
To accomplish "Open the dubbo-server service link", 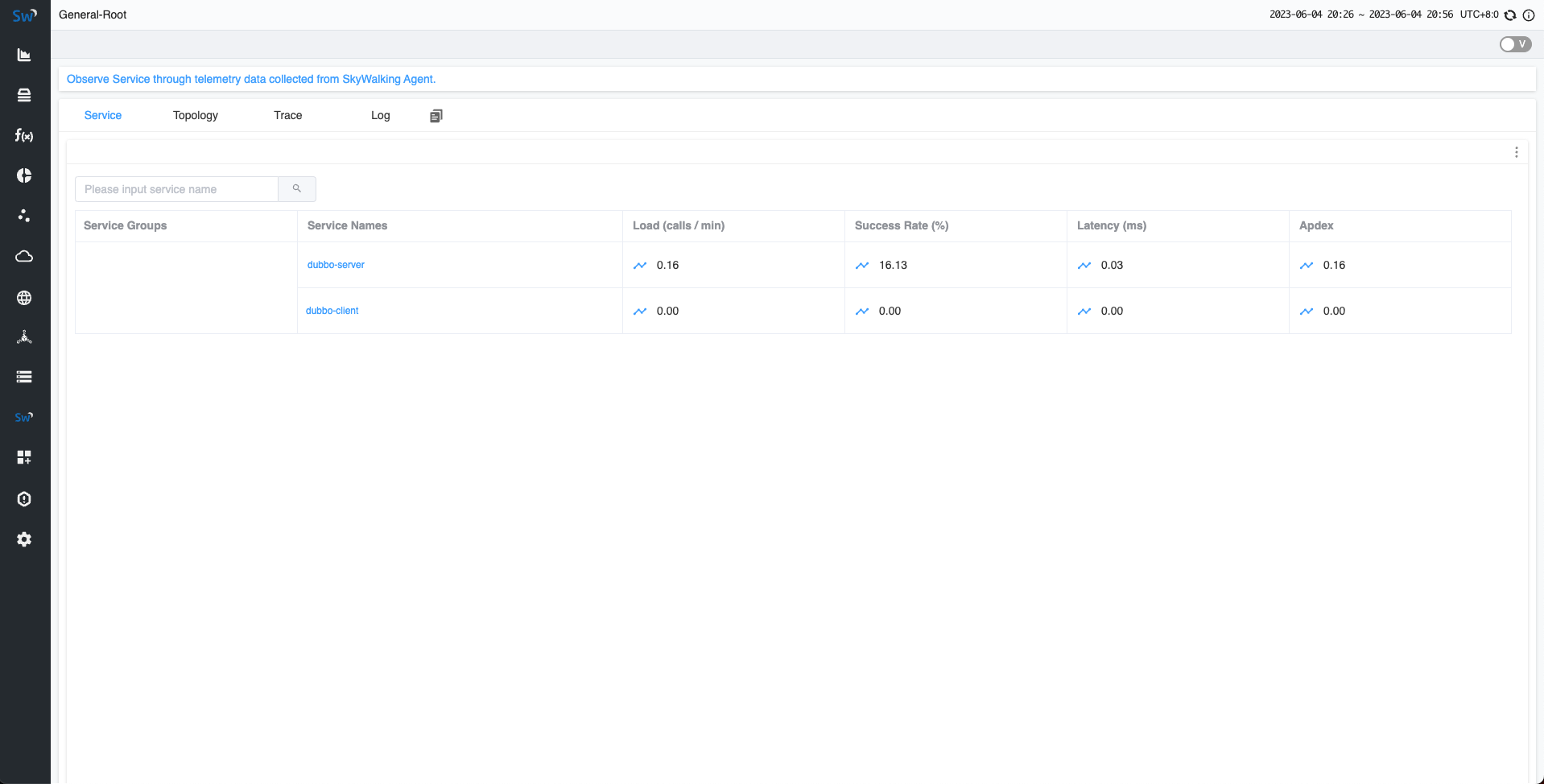I will coord(336,265).
